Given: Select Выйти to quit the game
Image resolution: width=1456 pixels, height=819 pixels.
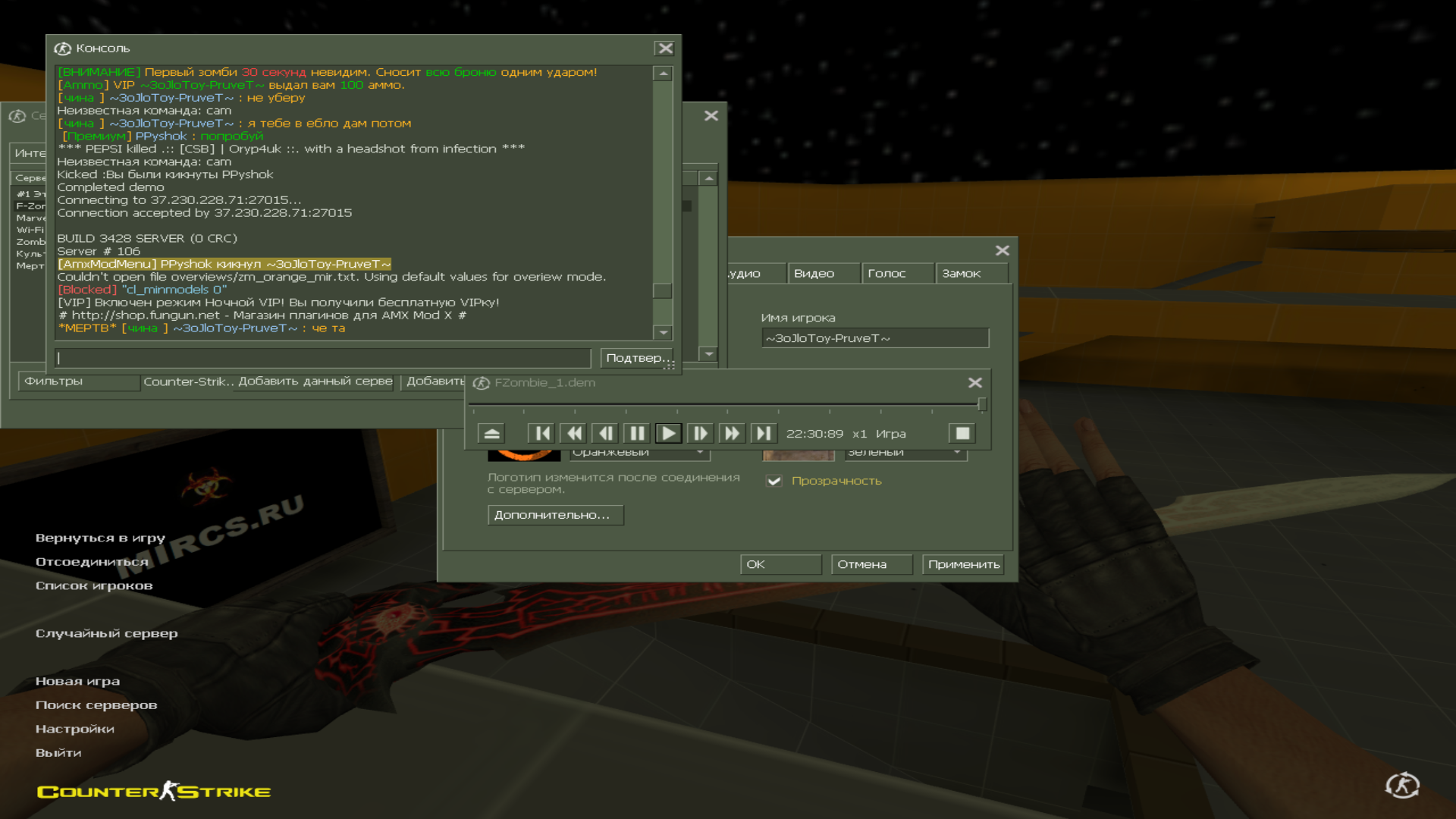Looking at the screenshot, I should [x=58, y=753].
